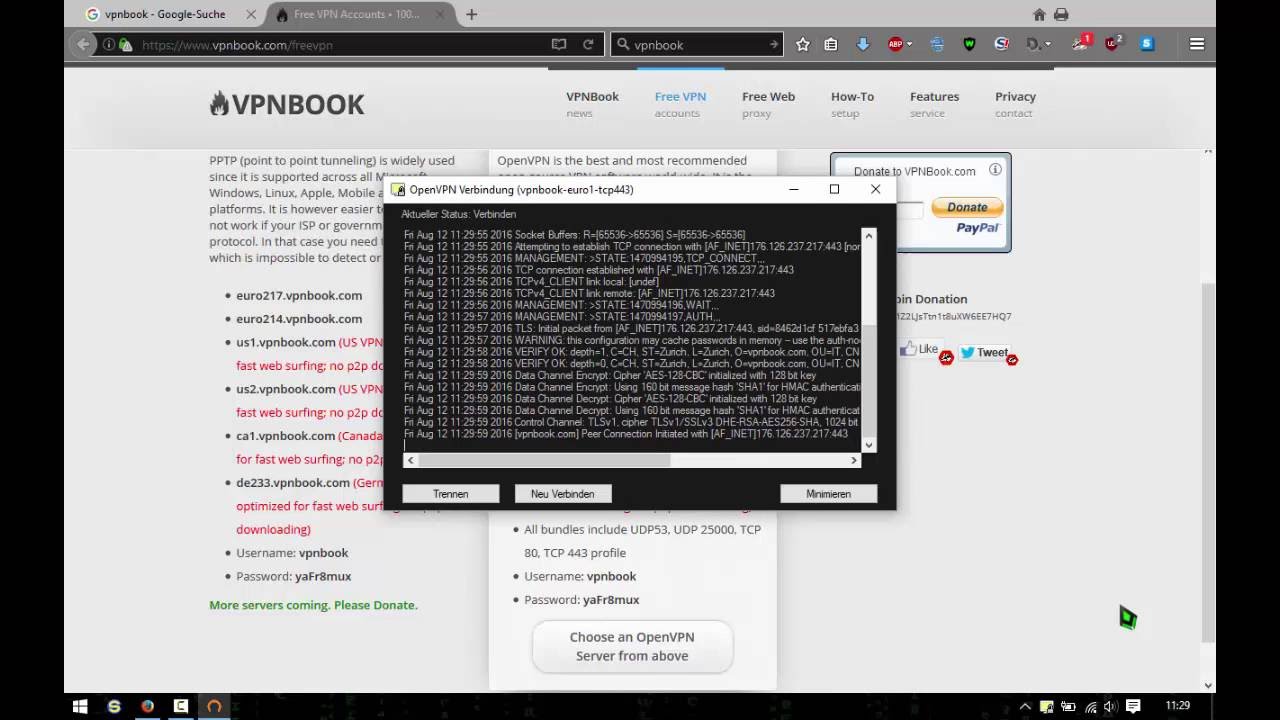This screenshot has height=720, width=1280.
Task: Click the Adblock Plus ABP icon
Action: pos(895,44)
